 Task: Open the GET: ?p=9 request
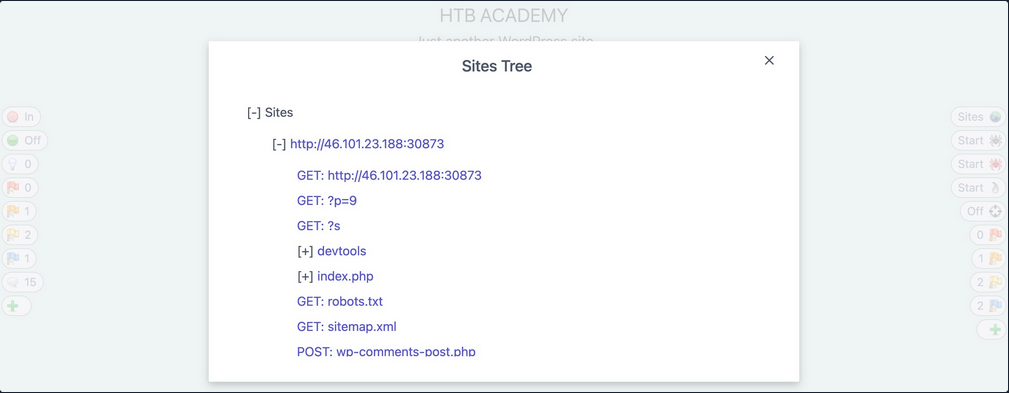[x=327, y=201]
